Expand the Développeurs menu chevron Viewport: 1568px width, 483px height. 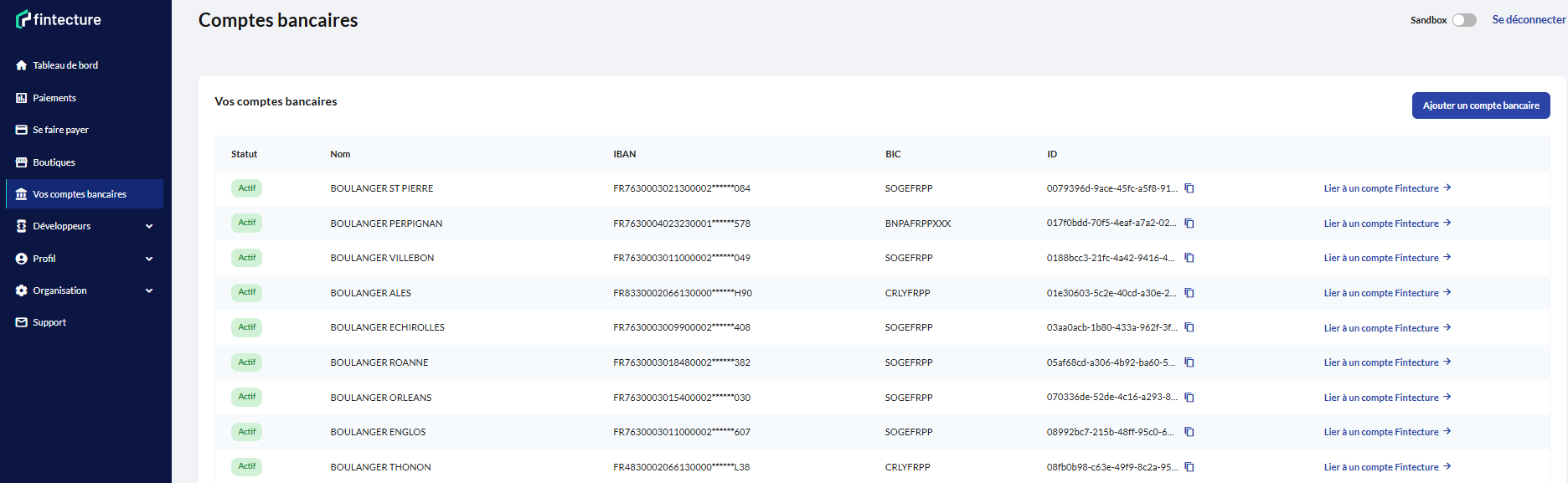[x=149, y=226]
